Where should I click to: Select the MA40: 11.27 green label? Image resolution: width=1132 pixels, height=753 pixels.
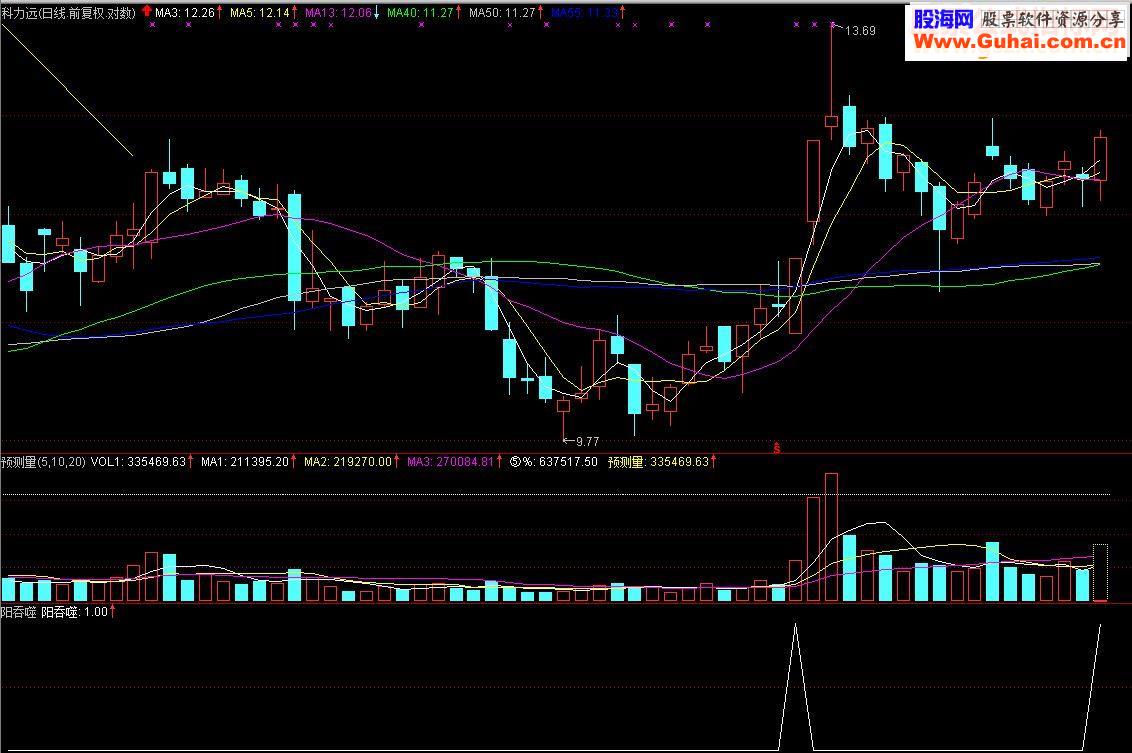click(x=420, y=12)
